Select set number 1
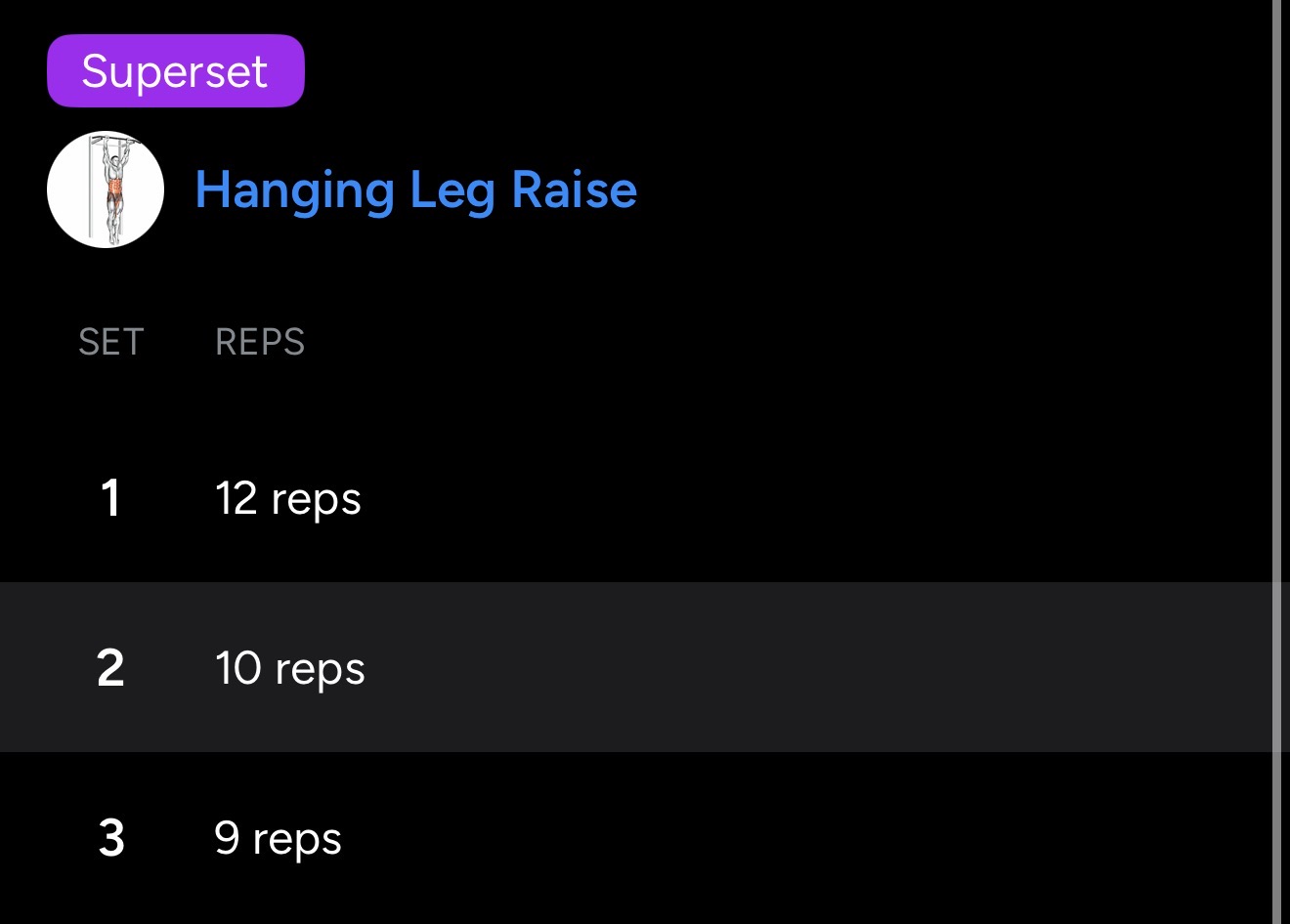Image resolution: width=1290 pixels, height=924 pixels. tap(110, 498)
